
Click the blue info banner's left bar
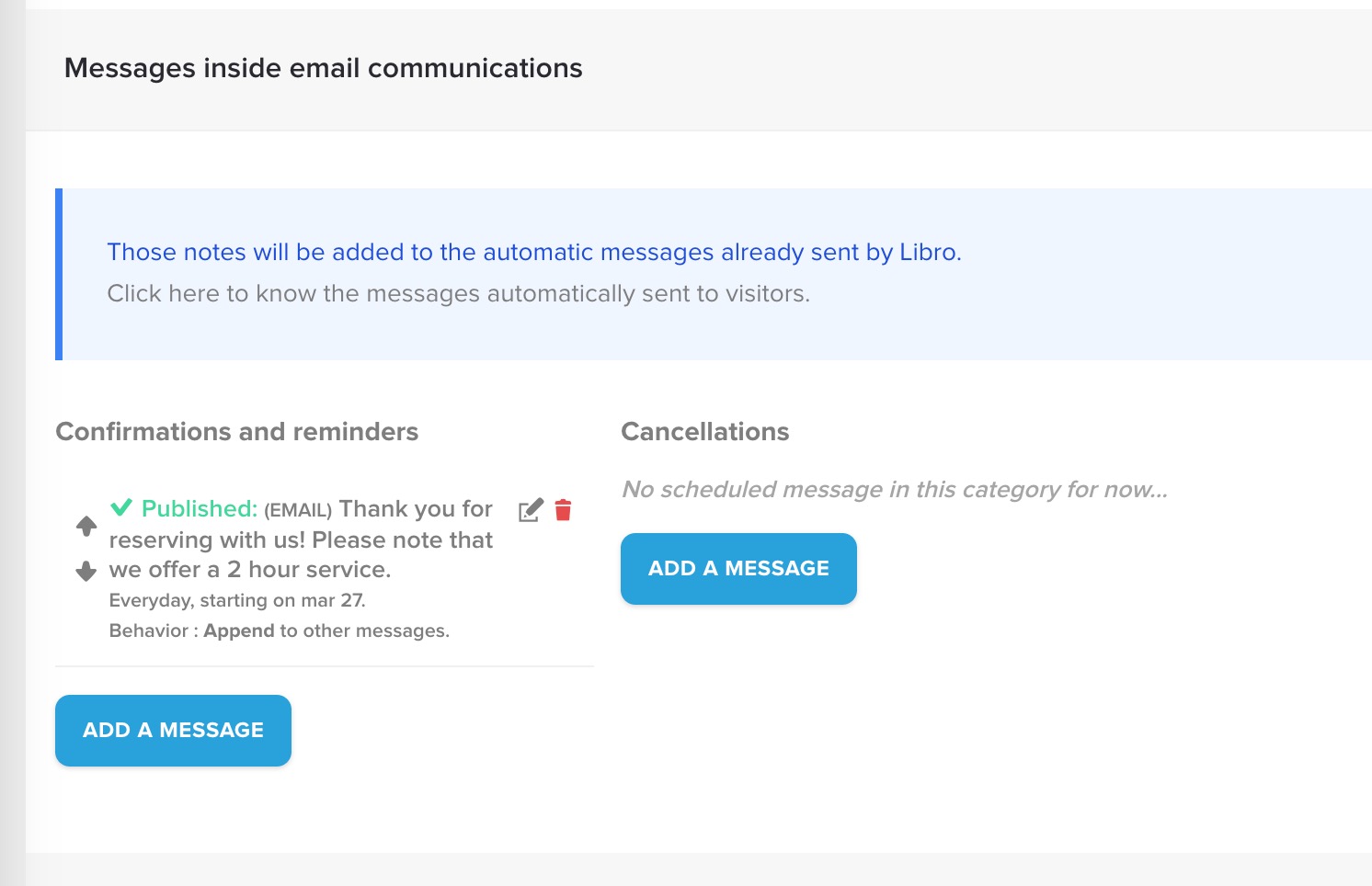click(59, 274)
